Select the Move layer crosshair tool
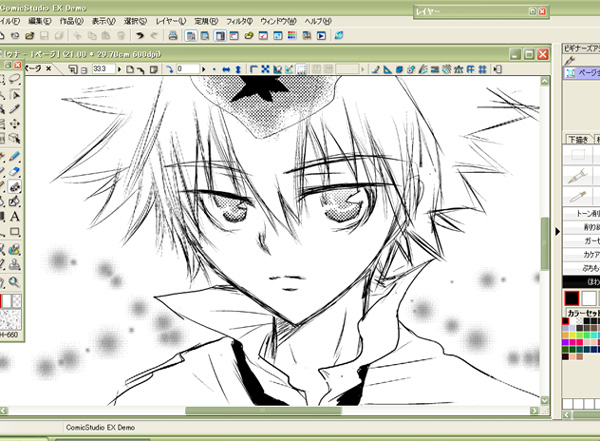Image resolution: width=600 pixels, height=441 pixels. pos(15,124)
